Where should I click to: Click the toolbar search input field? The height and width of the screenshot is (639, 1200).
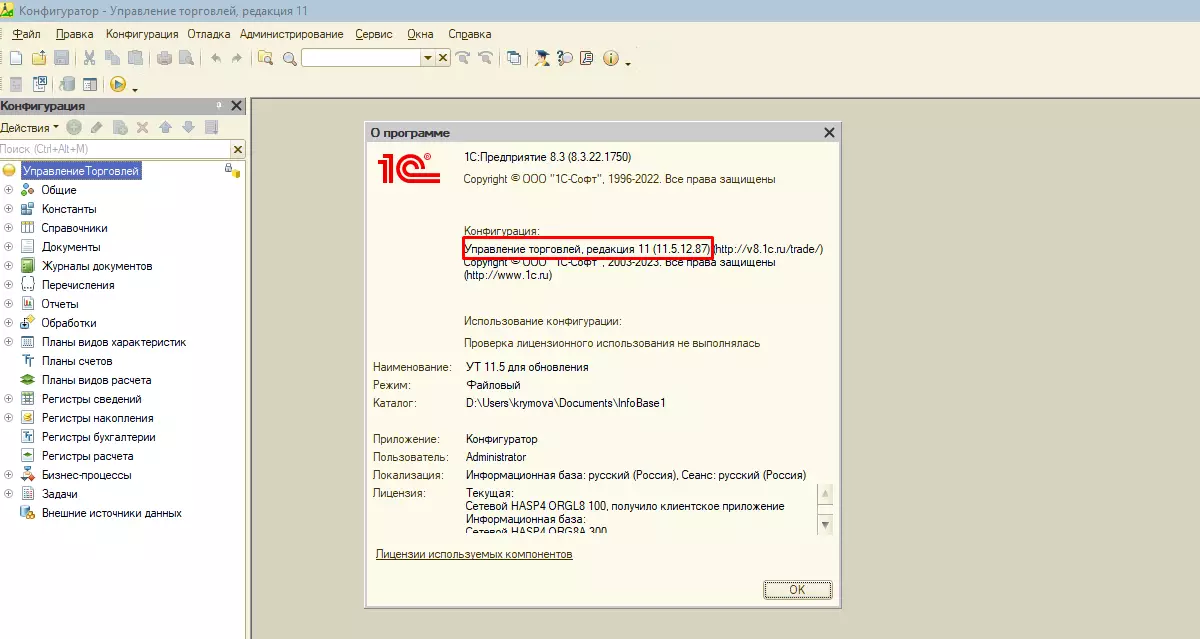click(x=360, y=58)
